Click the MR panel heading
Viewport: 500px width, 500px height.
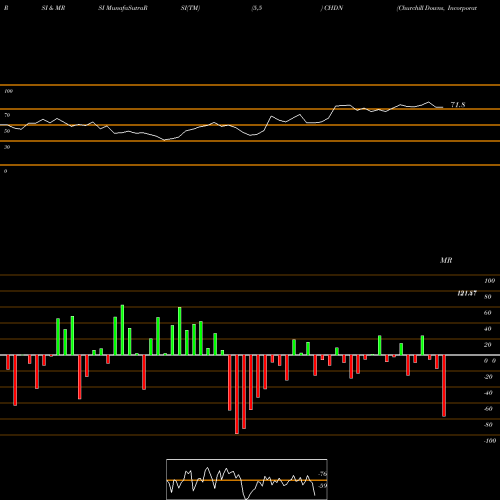coord(446,260)
